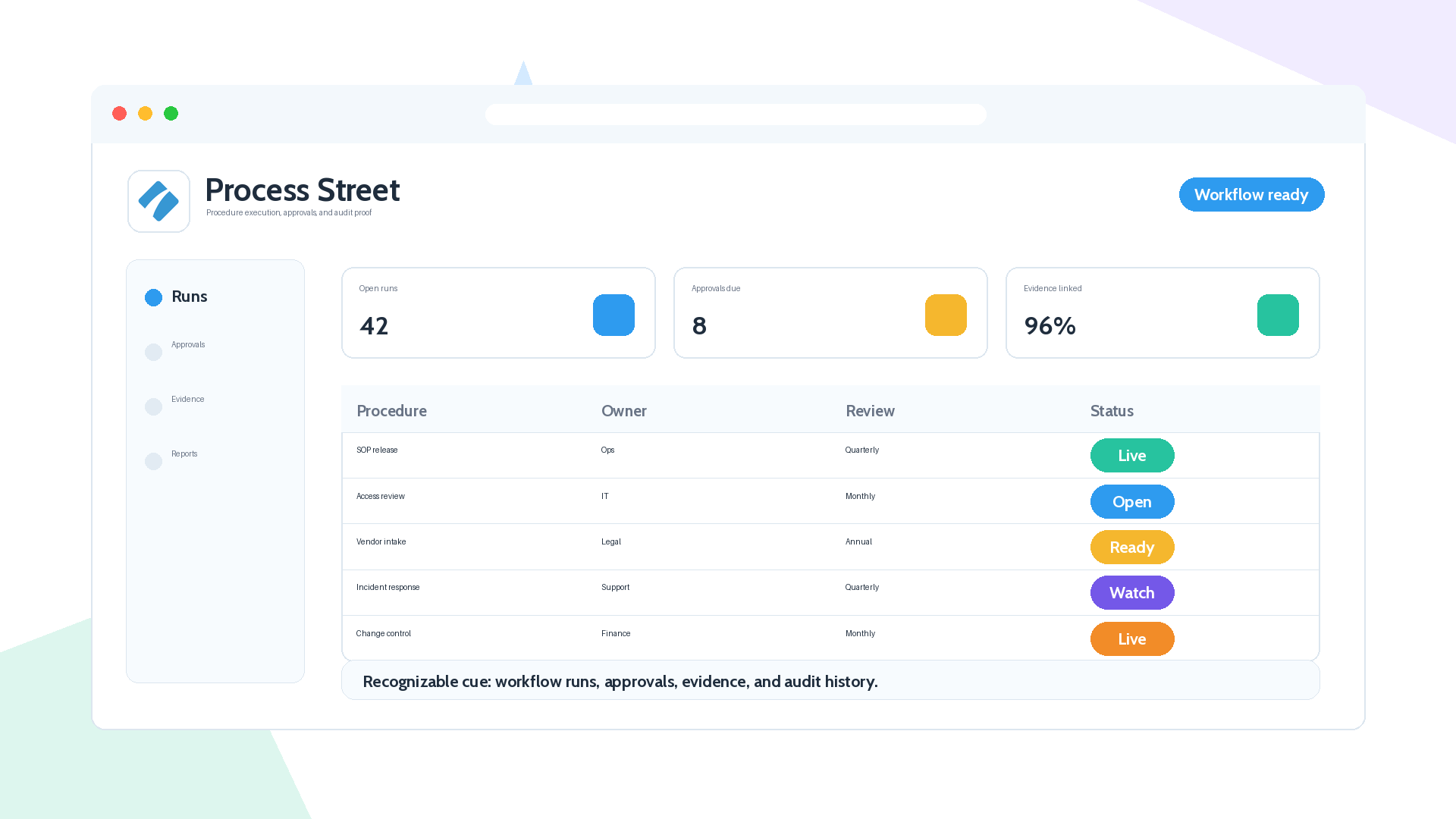Click the Open runs value 42
The width and height of the screenshot is (1456, 819).
[x=374, y=326]
